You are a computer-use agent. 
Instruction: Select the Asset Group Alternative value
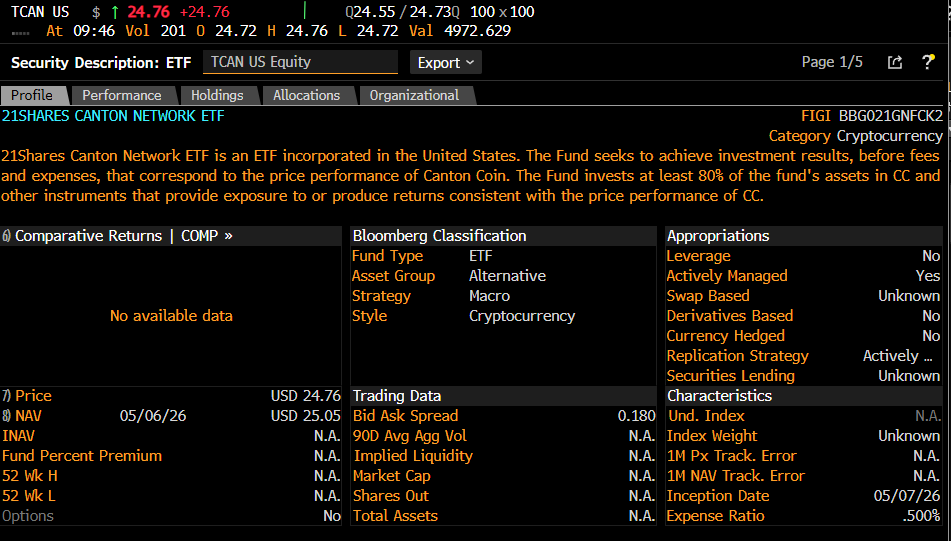coord(507,276)
